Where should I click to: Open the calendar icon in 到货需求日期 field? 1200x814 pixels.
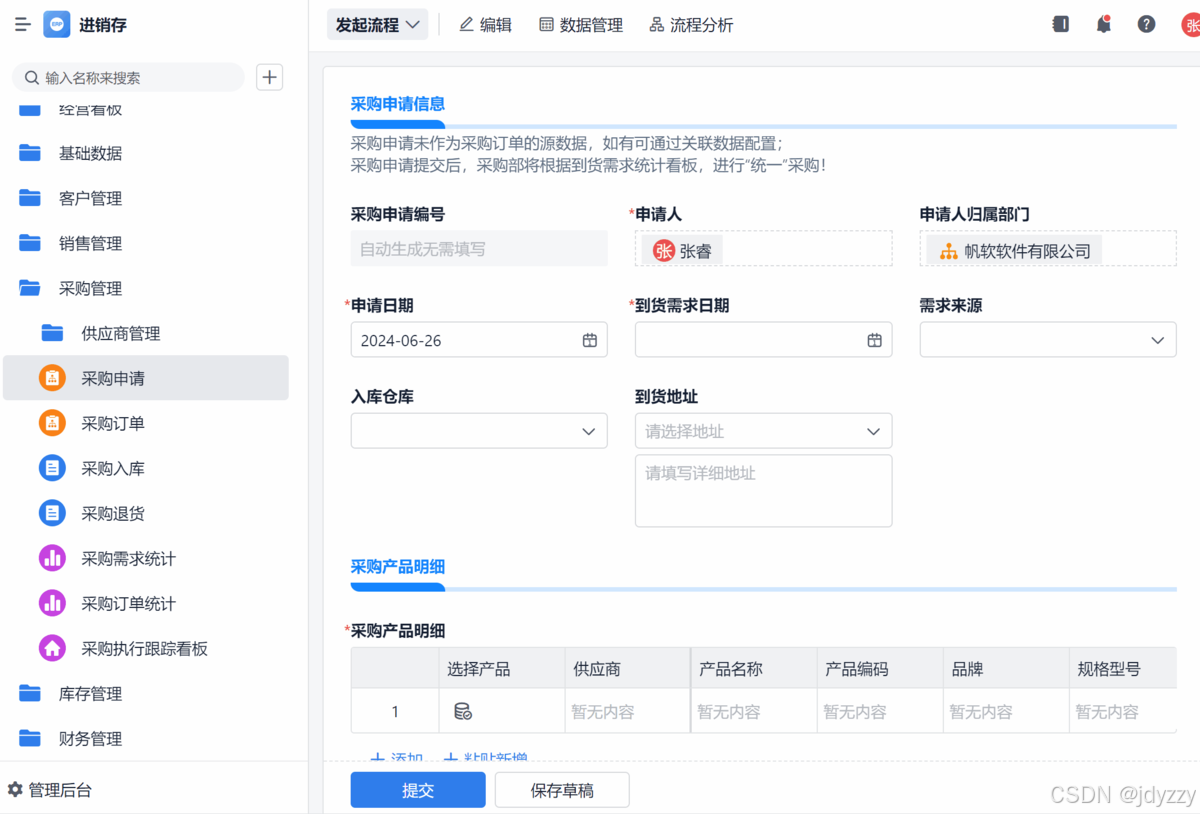point(875,340)
